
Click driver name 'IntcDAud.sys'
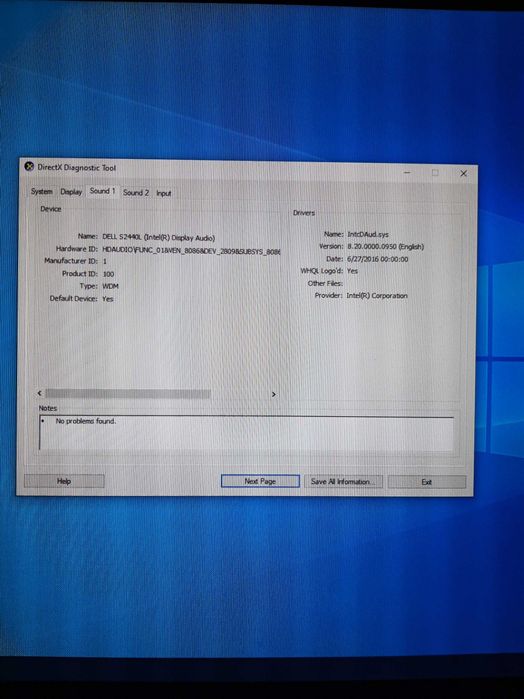click(x=368, y=234)
